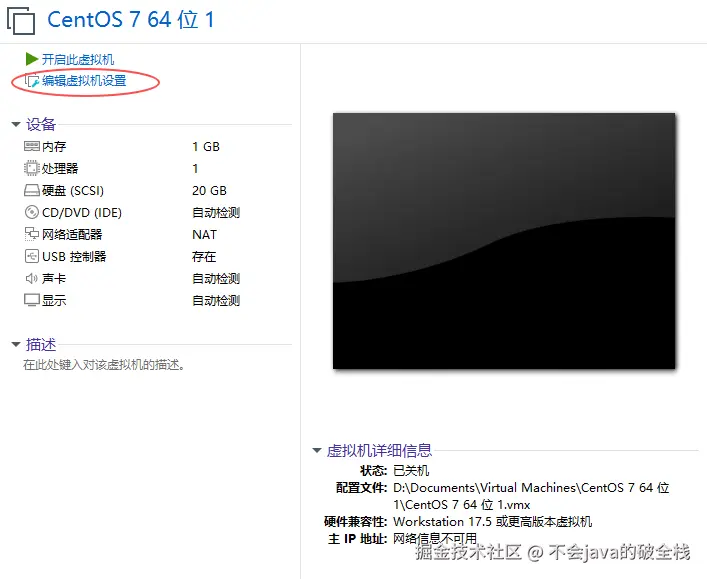707x579 pixels.
Task: Collapse the 设备 devices section
Action: (16, 124)
